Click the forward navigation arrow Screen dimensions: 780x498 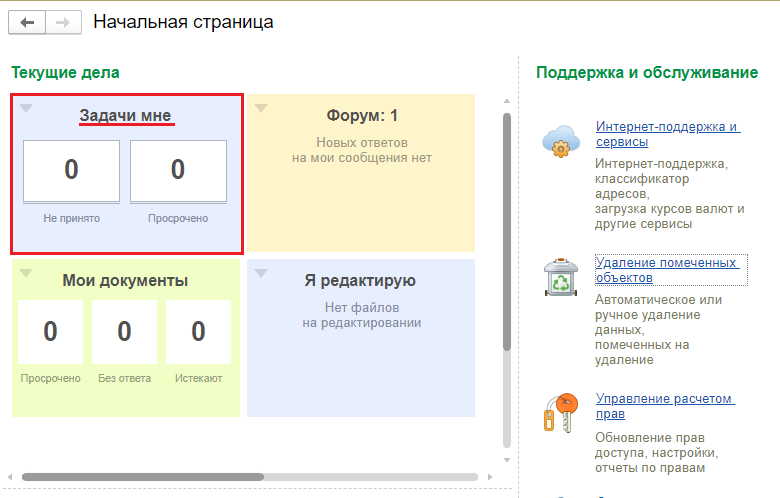coord(63,22)
